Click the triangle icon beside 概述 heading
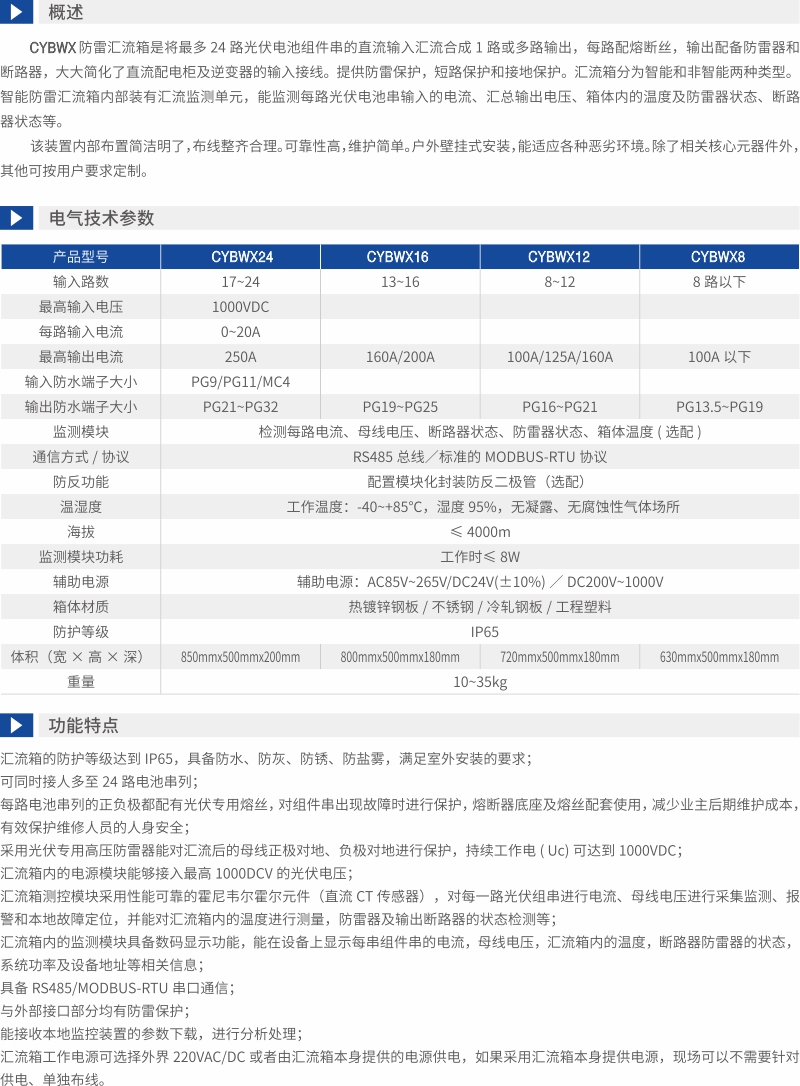800x1086 pixels. pos(16,11)
